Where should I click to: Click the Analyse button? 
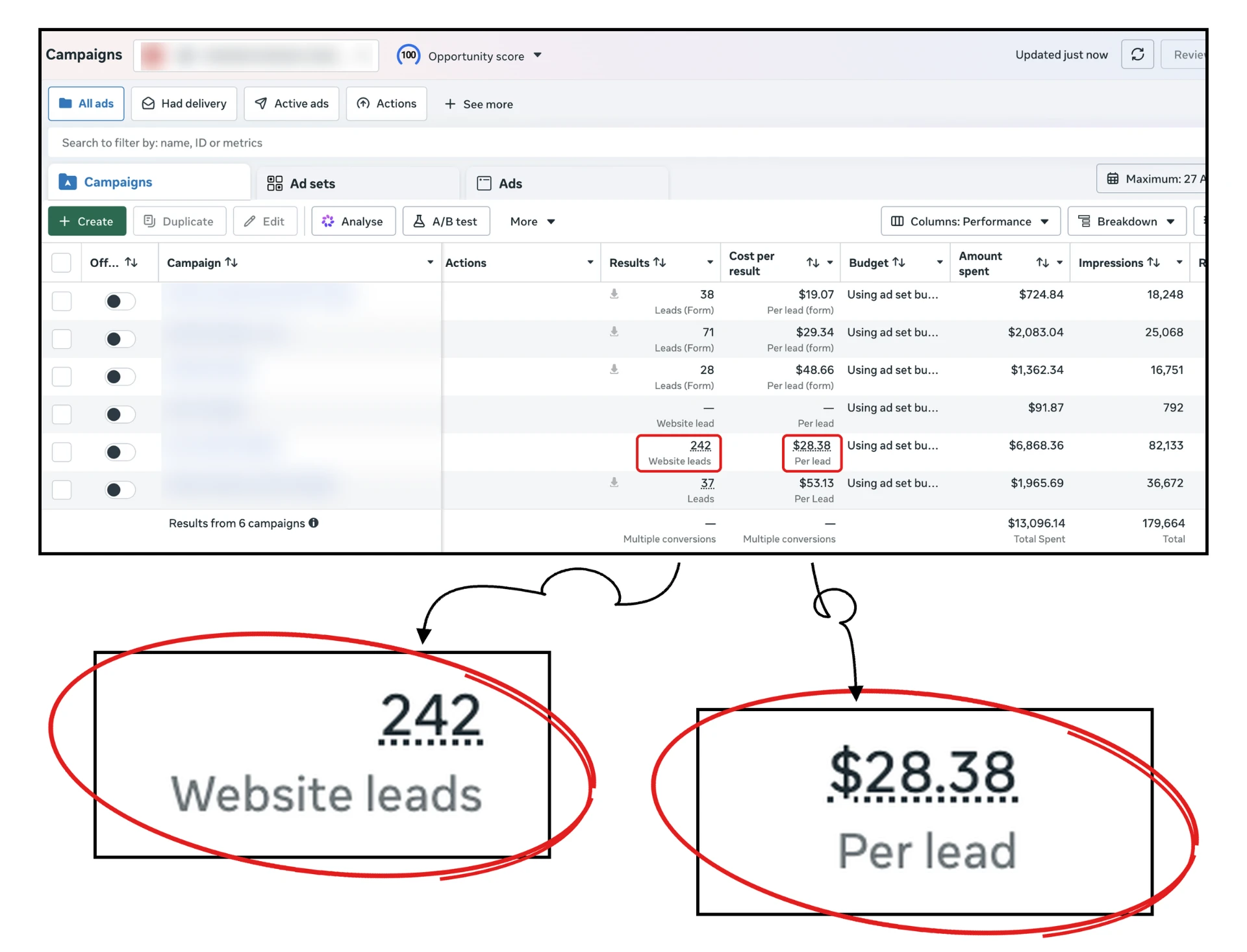353,221
